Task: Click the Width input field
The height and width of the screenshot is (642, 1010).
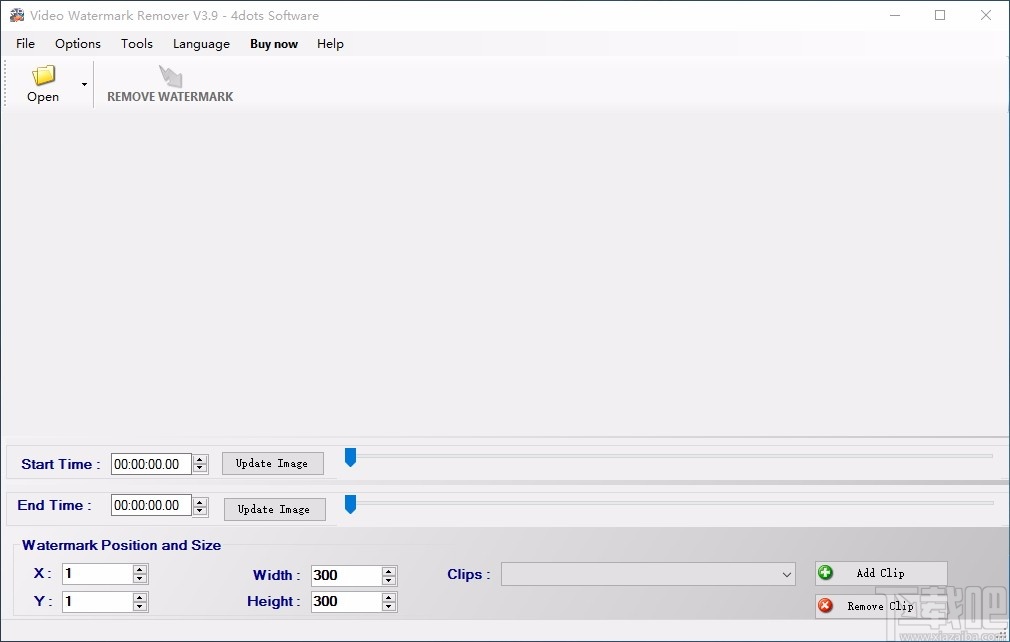Action: click(347, 575)
